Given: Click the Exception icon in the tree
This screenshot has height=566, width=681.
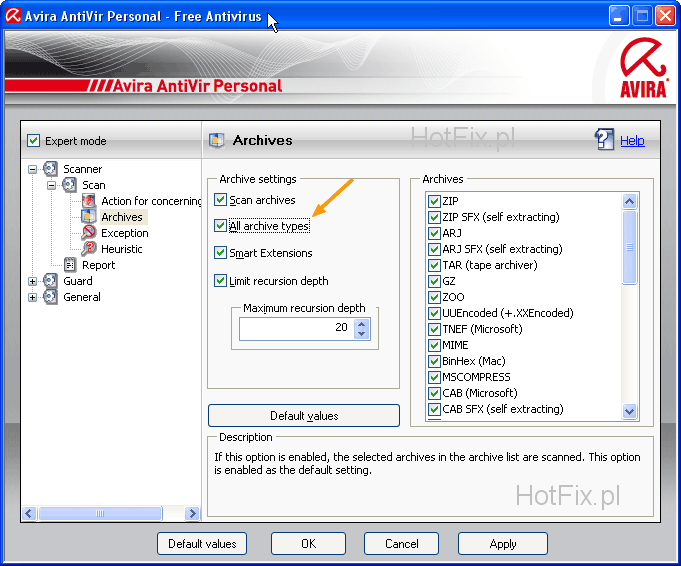Looking at the screenshot, I should (x=89, y=233).
